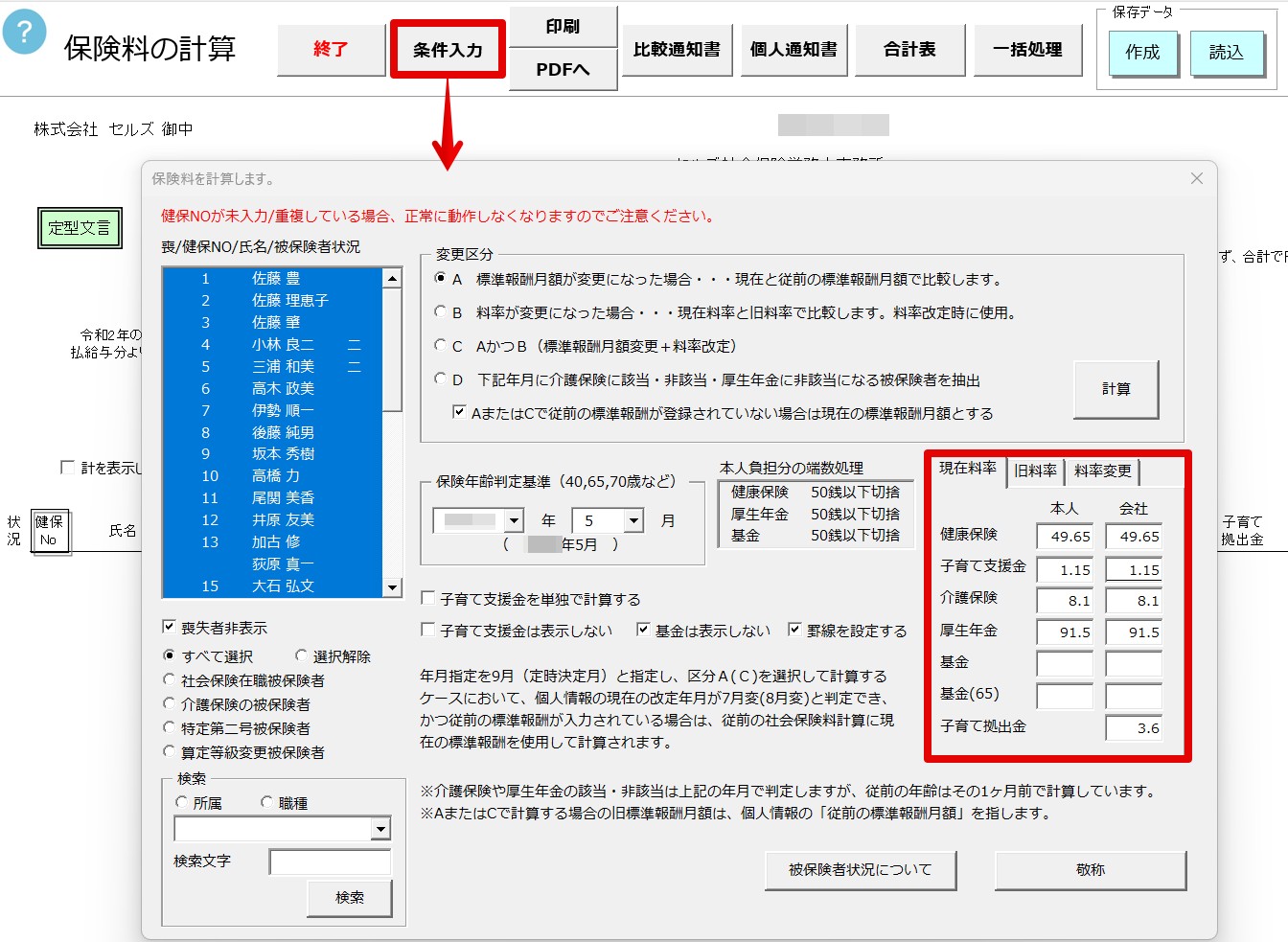
Task: Select list row 佐藤 豊
Action: [273, 278]
